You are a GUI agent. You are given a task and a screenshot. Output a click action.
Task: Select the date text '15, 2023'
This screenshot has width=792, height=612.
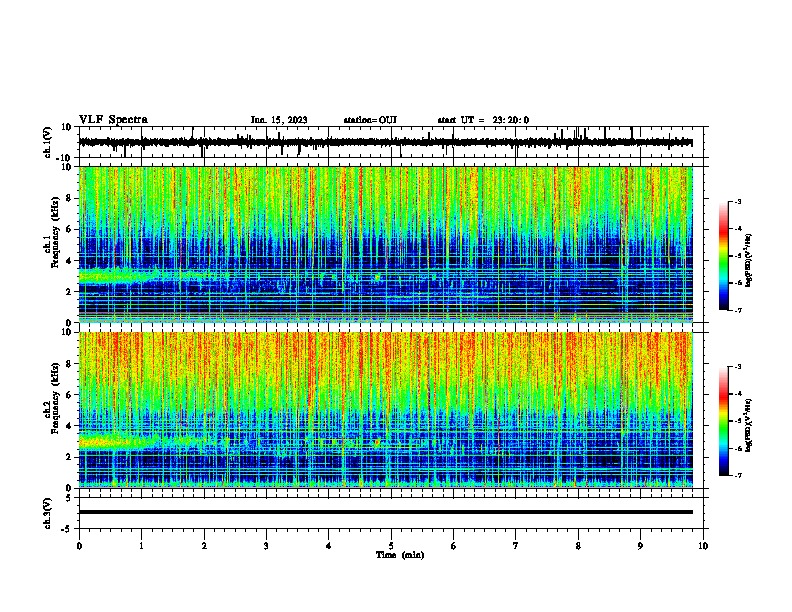tap(287, 120)
